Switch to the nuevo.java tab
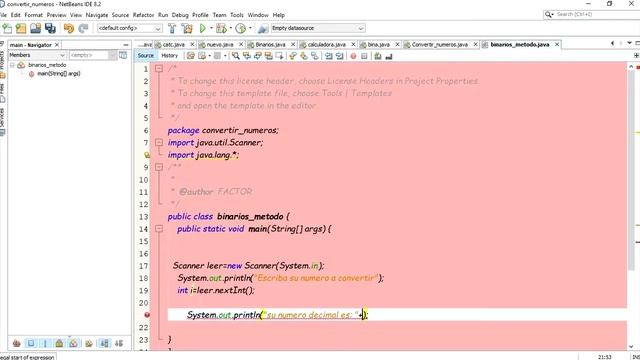This screenshot has width=640, height=360. click(x=220, y=44)
